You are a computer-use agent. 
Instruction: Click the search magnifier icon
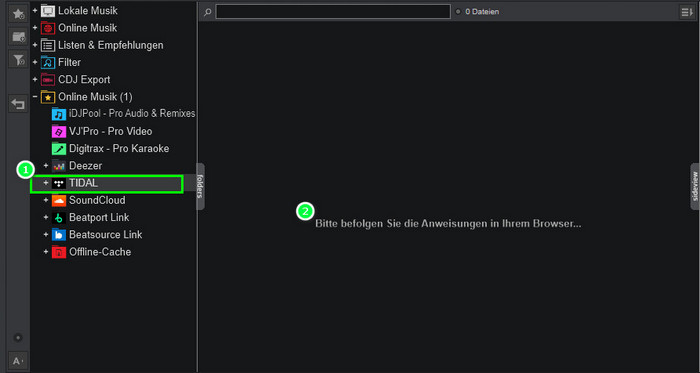(x=207, y=12)
